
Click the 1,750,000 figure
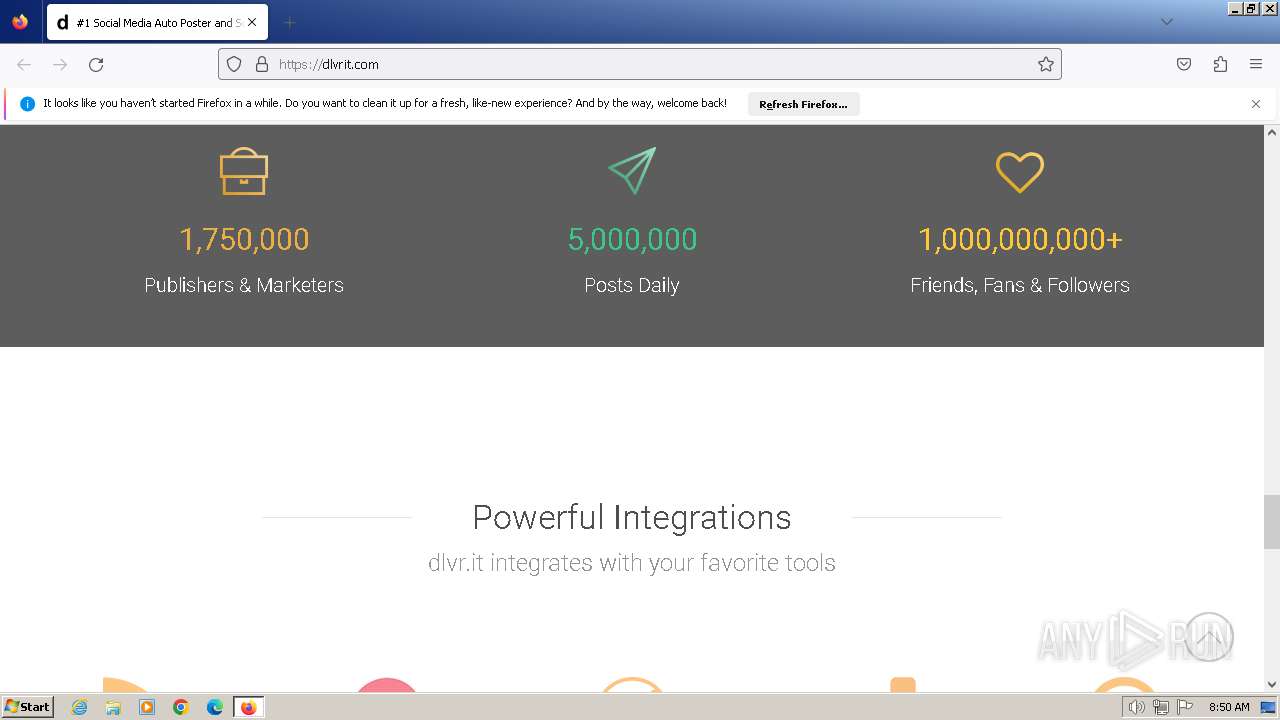point(244,239)
